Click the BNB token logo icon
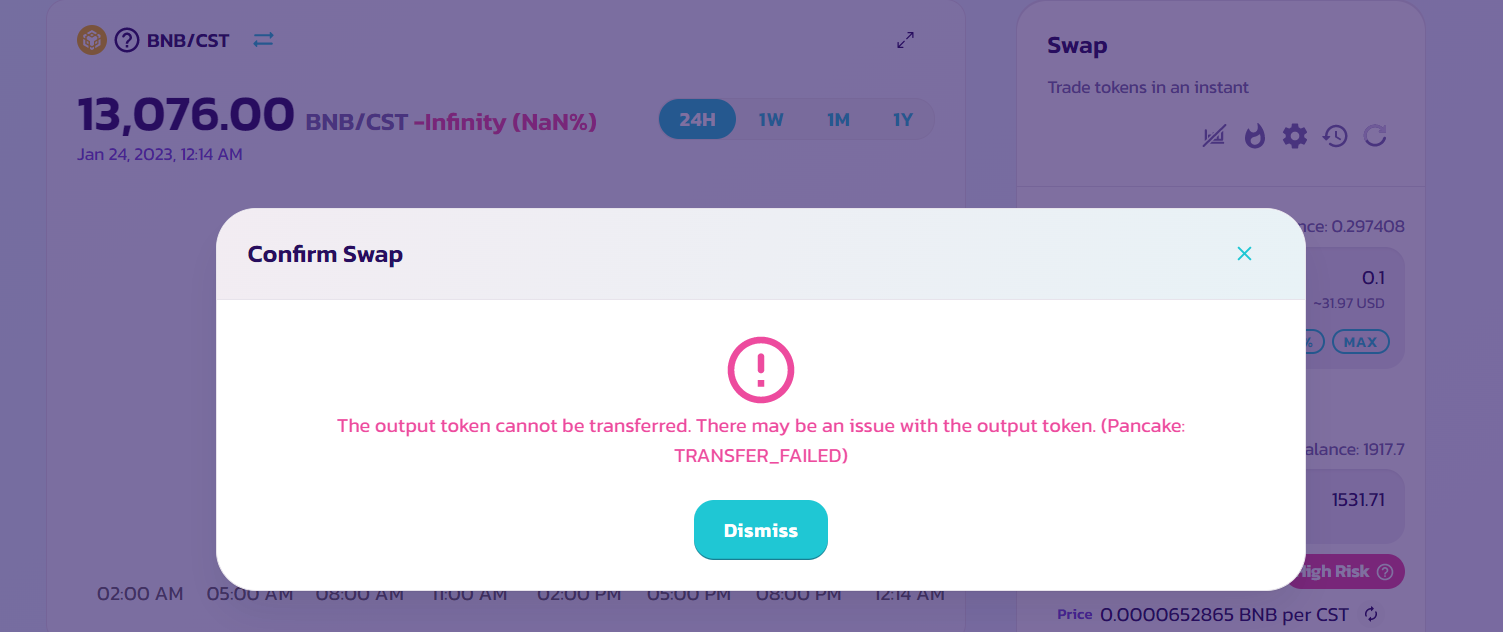Viewport: 1503px width, 632px height. (x=92, y=41)
